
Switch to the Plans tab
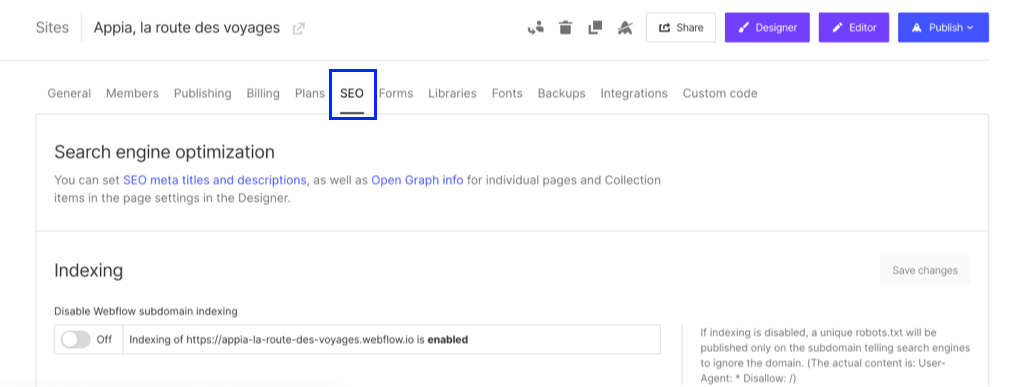(x=310, y=93)
